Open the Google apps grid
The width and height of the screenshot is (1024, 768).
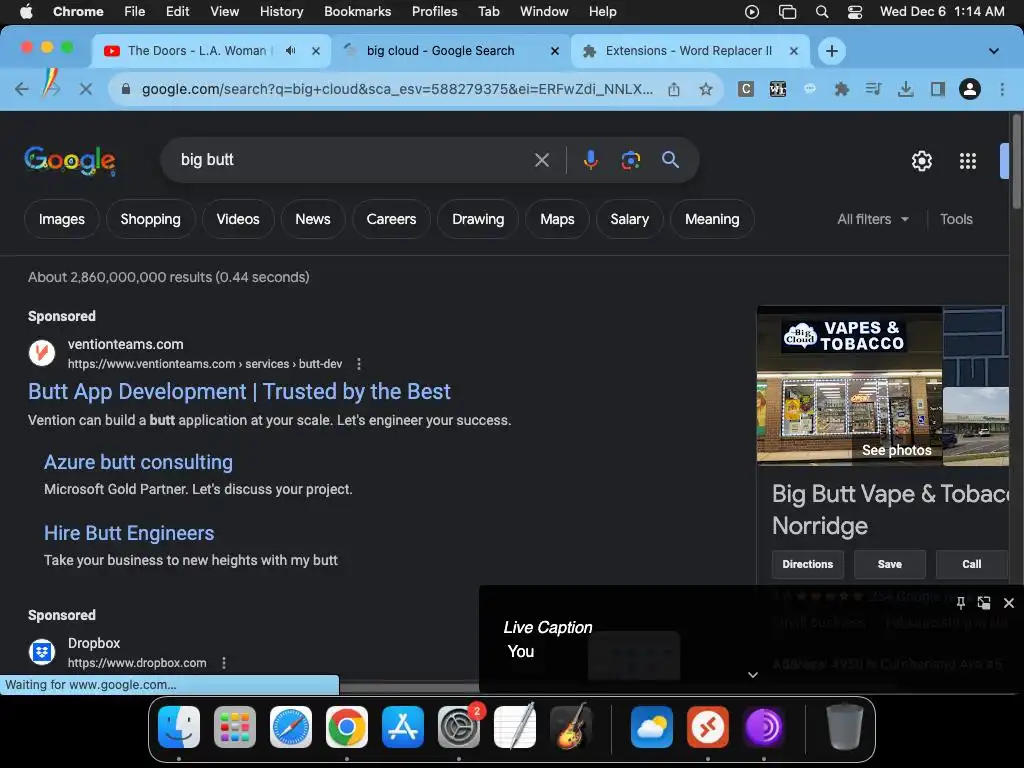pos(968,161)
